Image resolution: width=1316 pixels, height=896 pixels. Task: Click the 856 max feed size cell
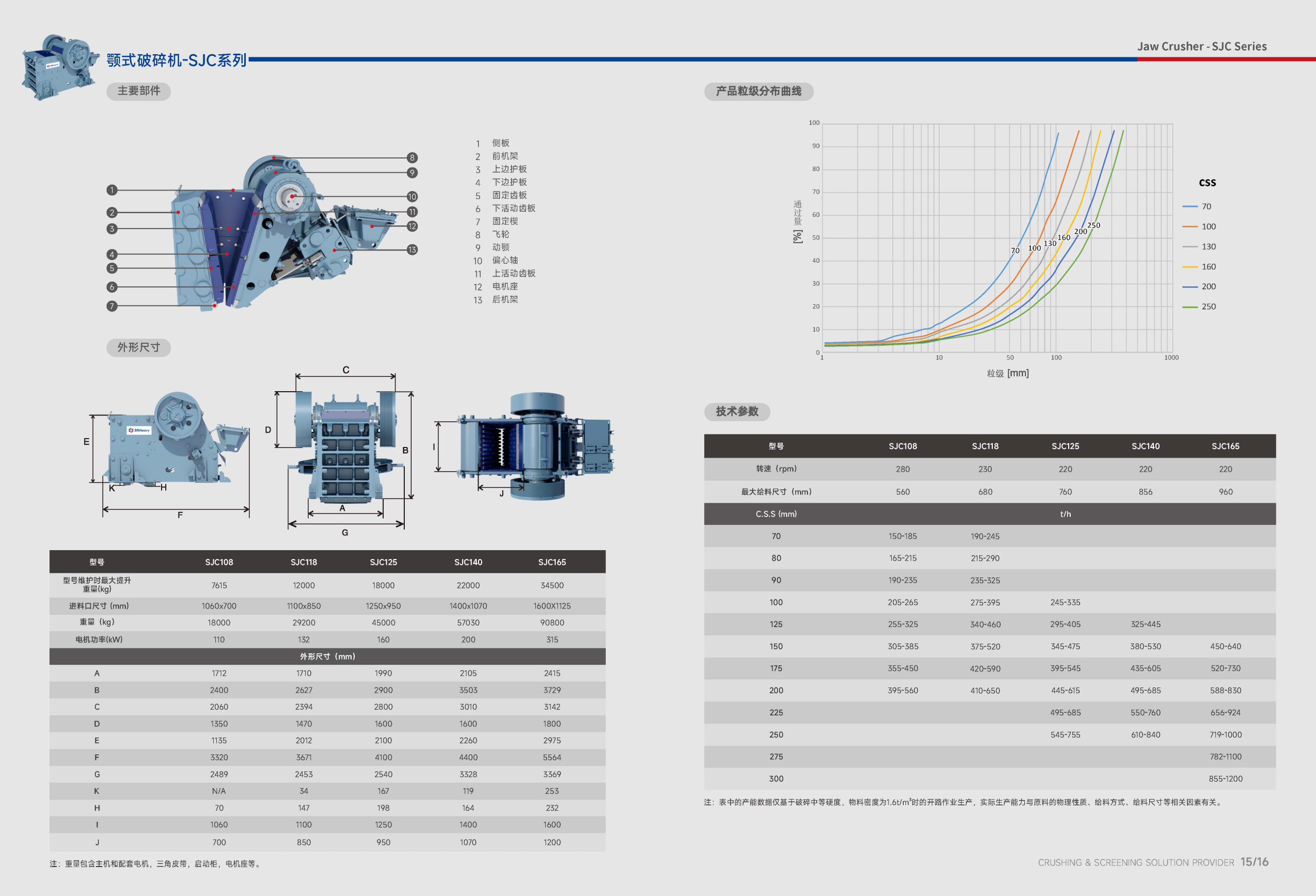click(1145, 492)
